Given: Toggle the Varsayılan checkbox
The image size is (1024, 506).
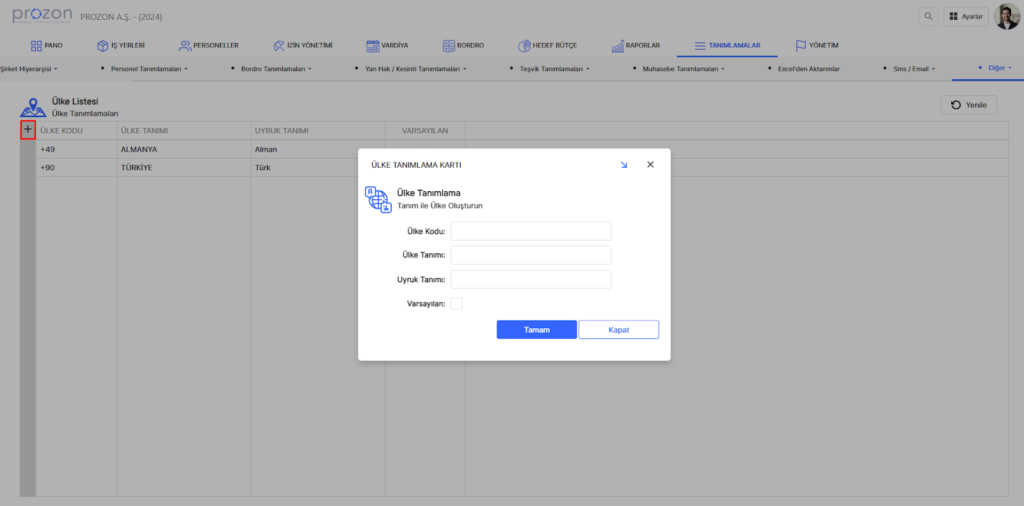Looking at the screenshot, I should click(x=457, y=303).
